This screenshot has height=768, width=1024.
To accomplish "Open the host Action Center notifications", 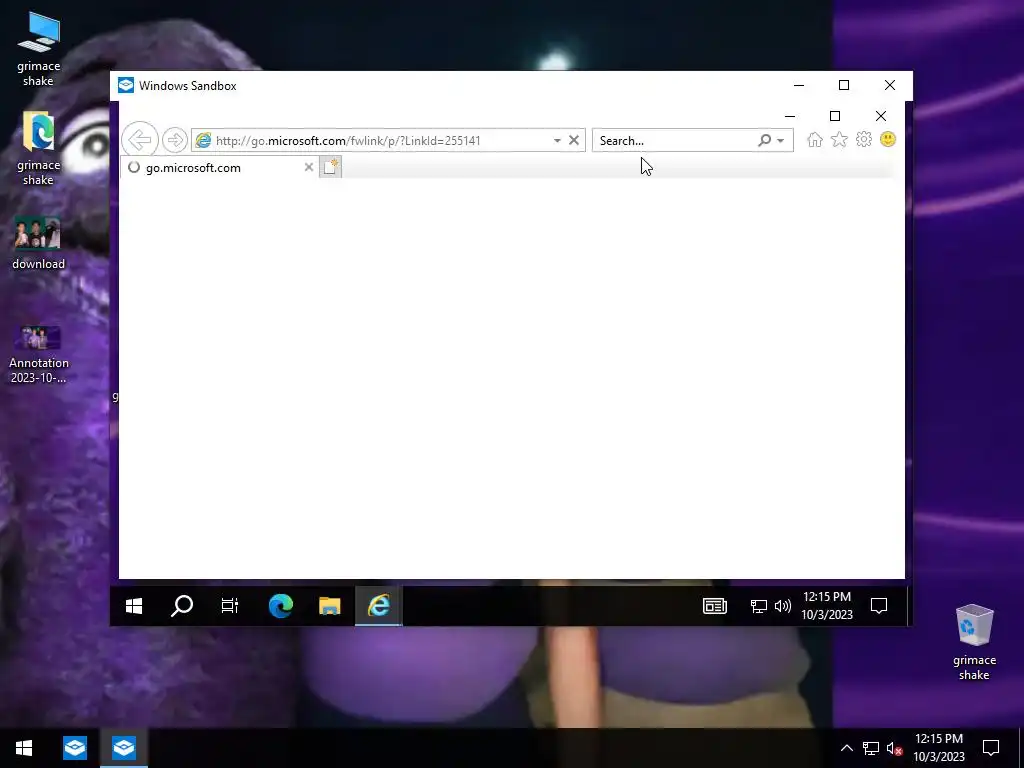I will (991, 748).
